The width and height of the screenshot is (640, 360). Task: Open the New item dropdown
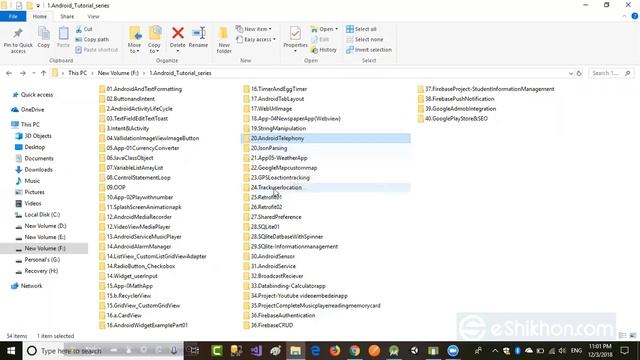253,29
